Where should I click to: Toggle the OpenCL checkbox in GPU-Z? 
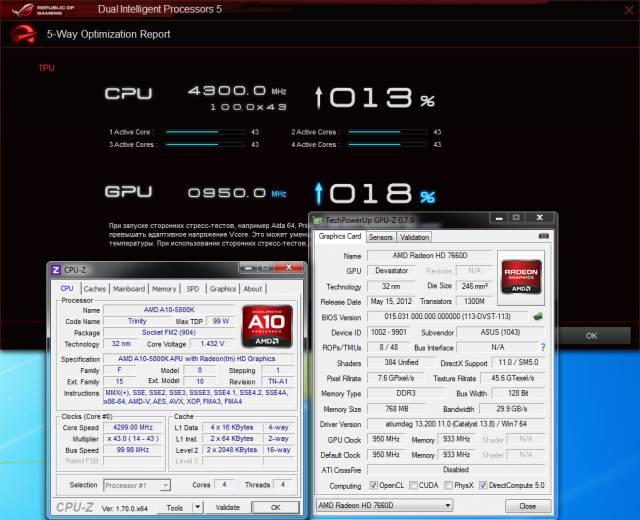(373, 485)
